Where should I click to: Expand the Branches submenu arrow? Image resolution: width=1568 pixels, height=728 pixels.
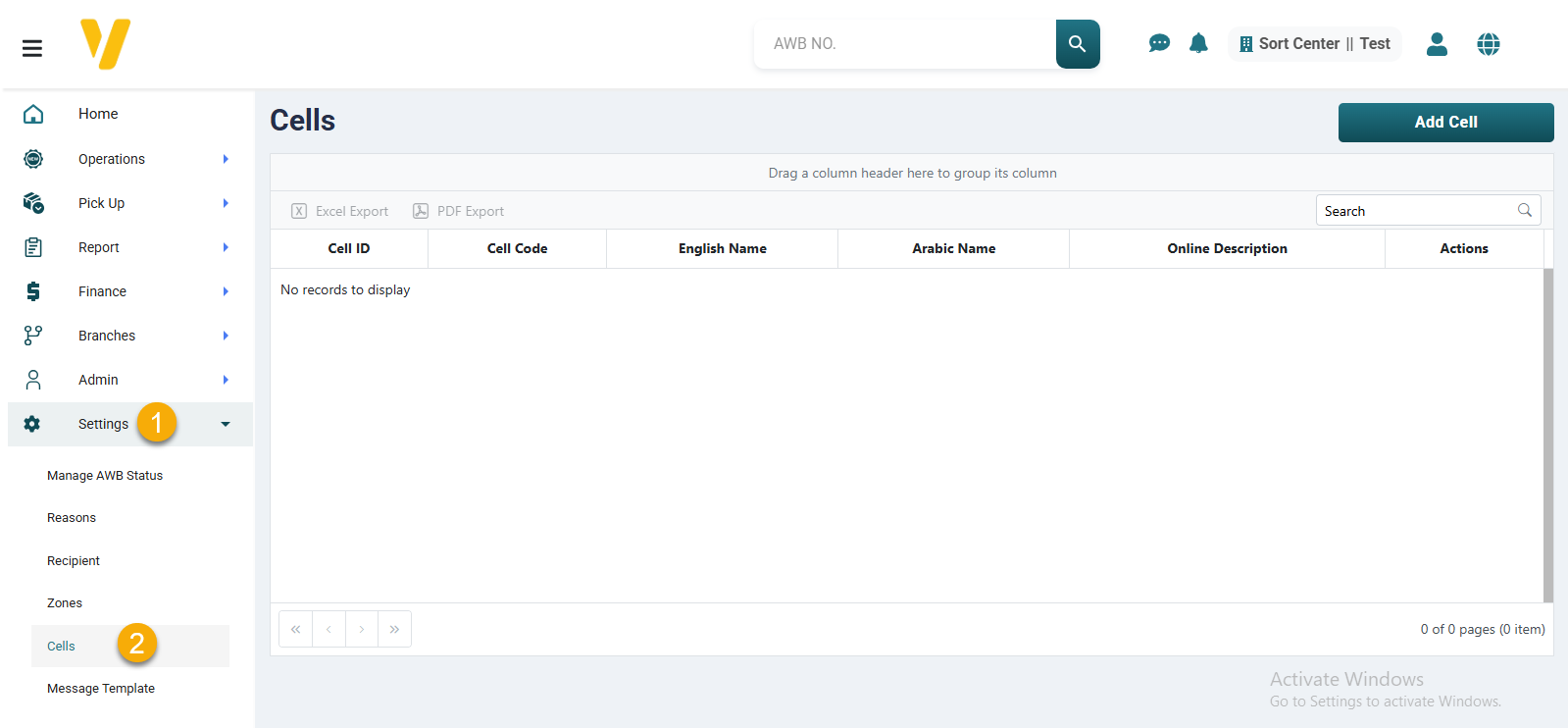coord(226,336)
